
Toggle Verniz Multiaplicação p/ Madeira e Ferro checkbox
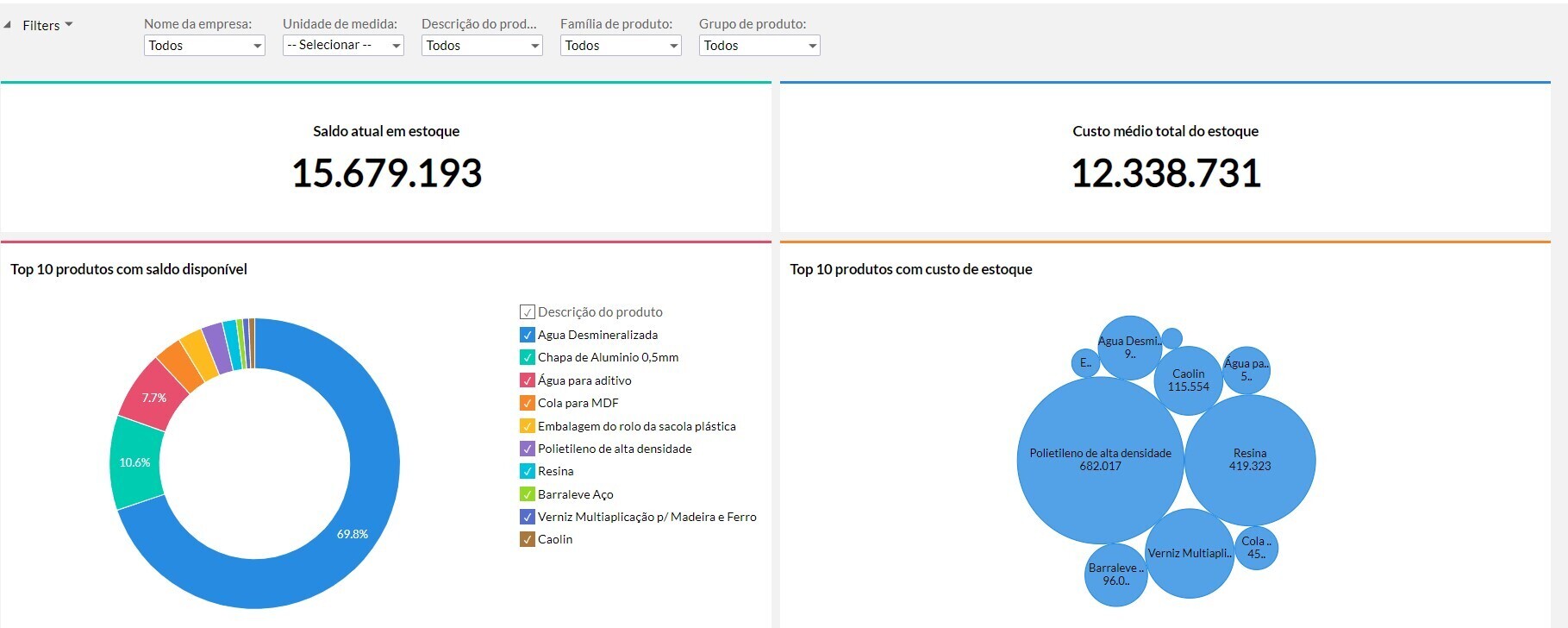[528, 517]
